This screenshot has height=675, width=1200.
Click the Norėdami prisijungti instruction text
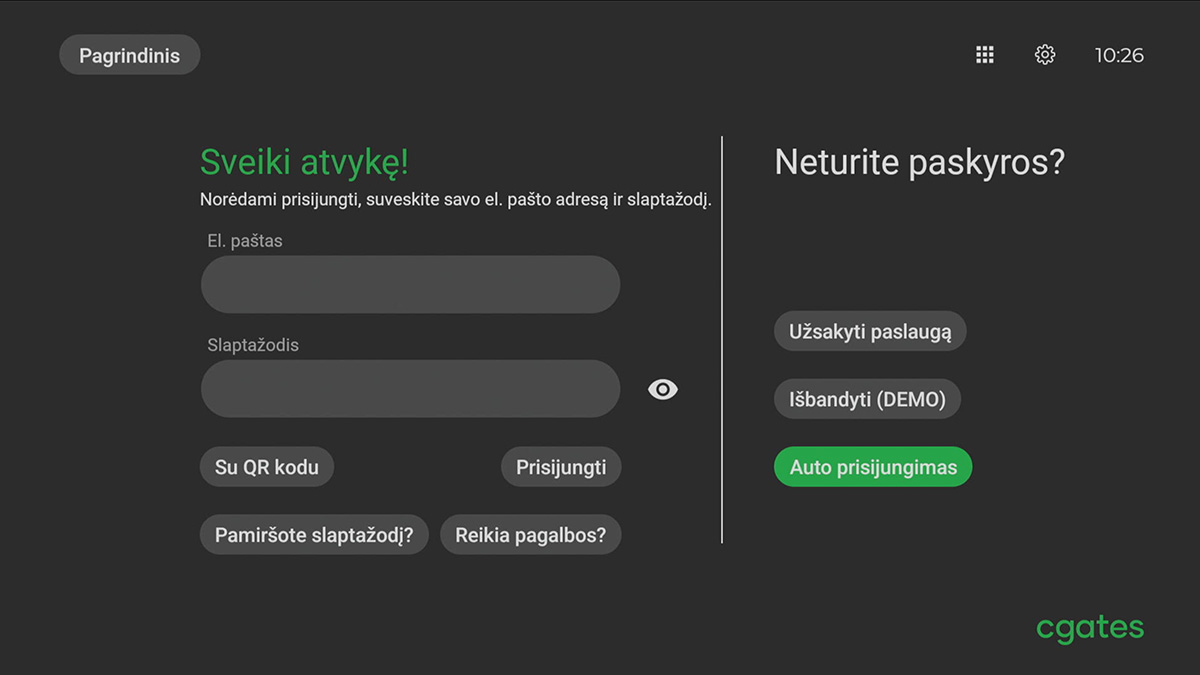[455, 200]
